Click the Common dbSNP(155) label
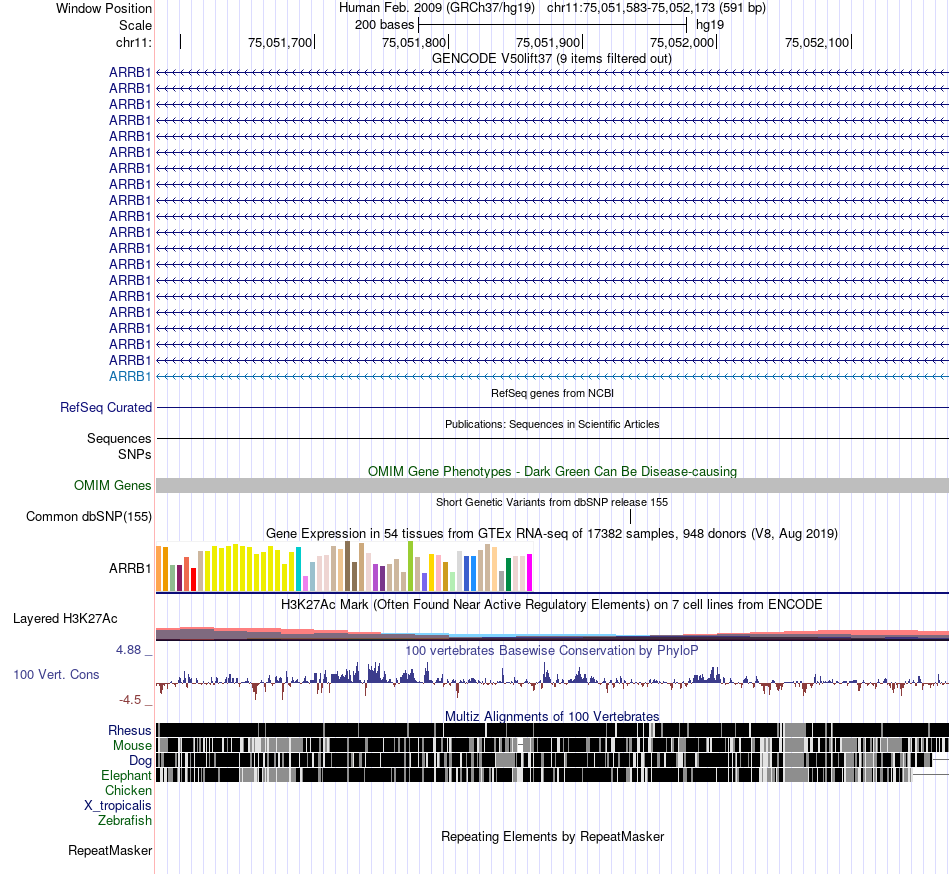Screen dimensions: 950x874 (x=88, y=517)
